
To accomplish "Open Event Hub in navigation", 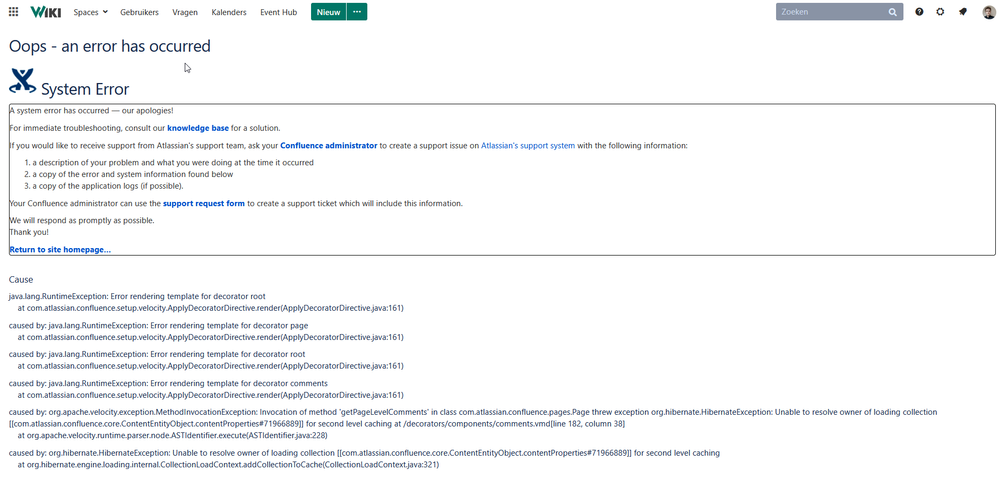I will pyautogui.click(x=279, y=12).
